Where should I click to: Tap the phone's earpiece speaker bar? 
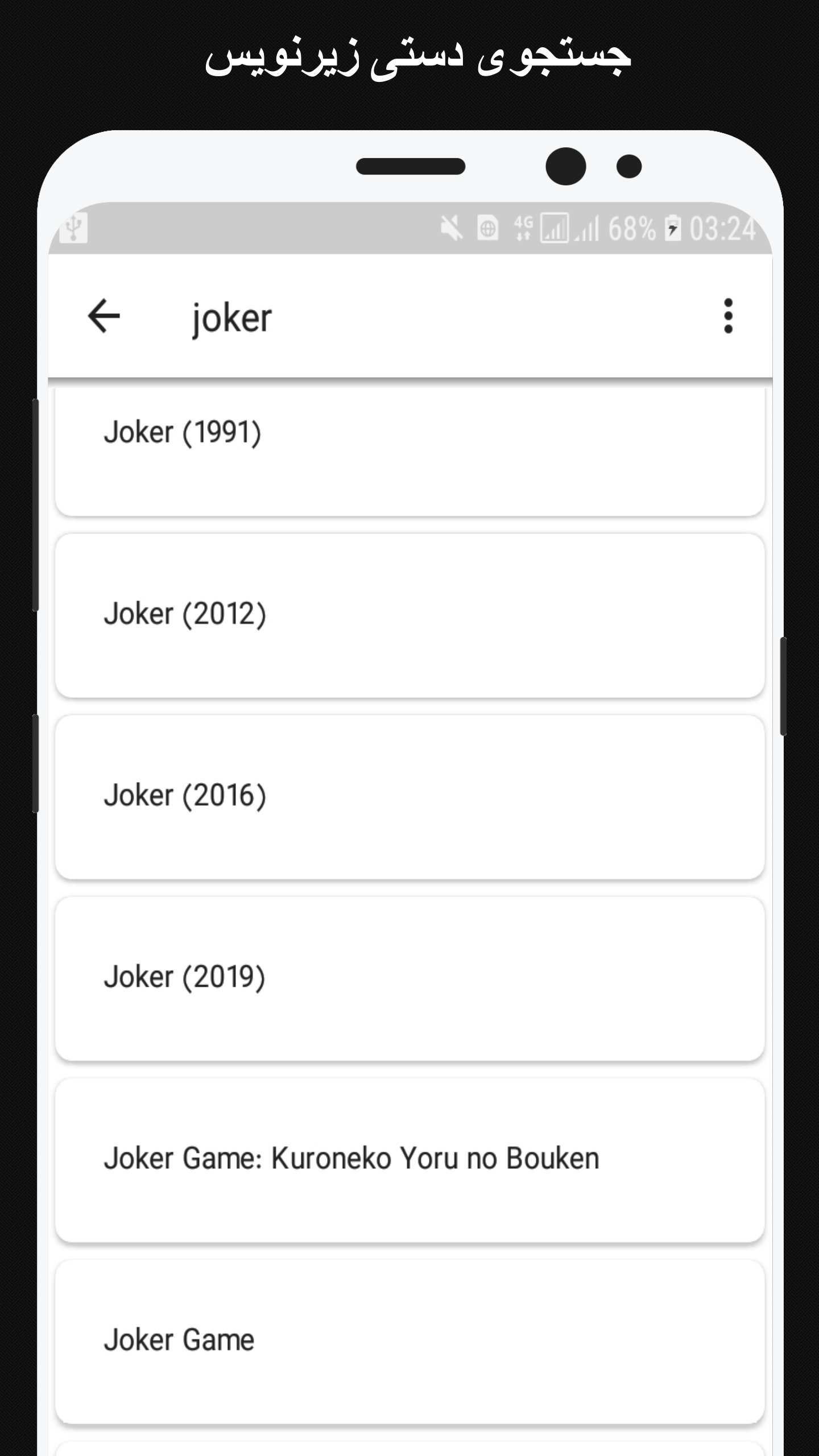pos(411,166)
